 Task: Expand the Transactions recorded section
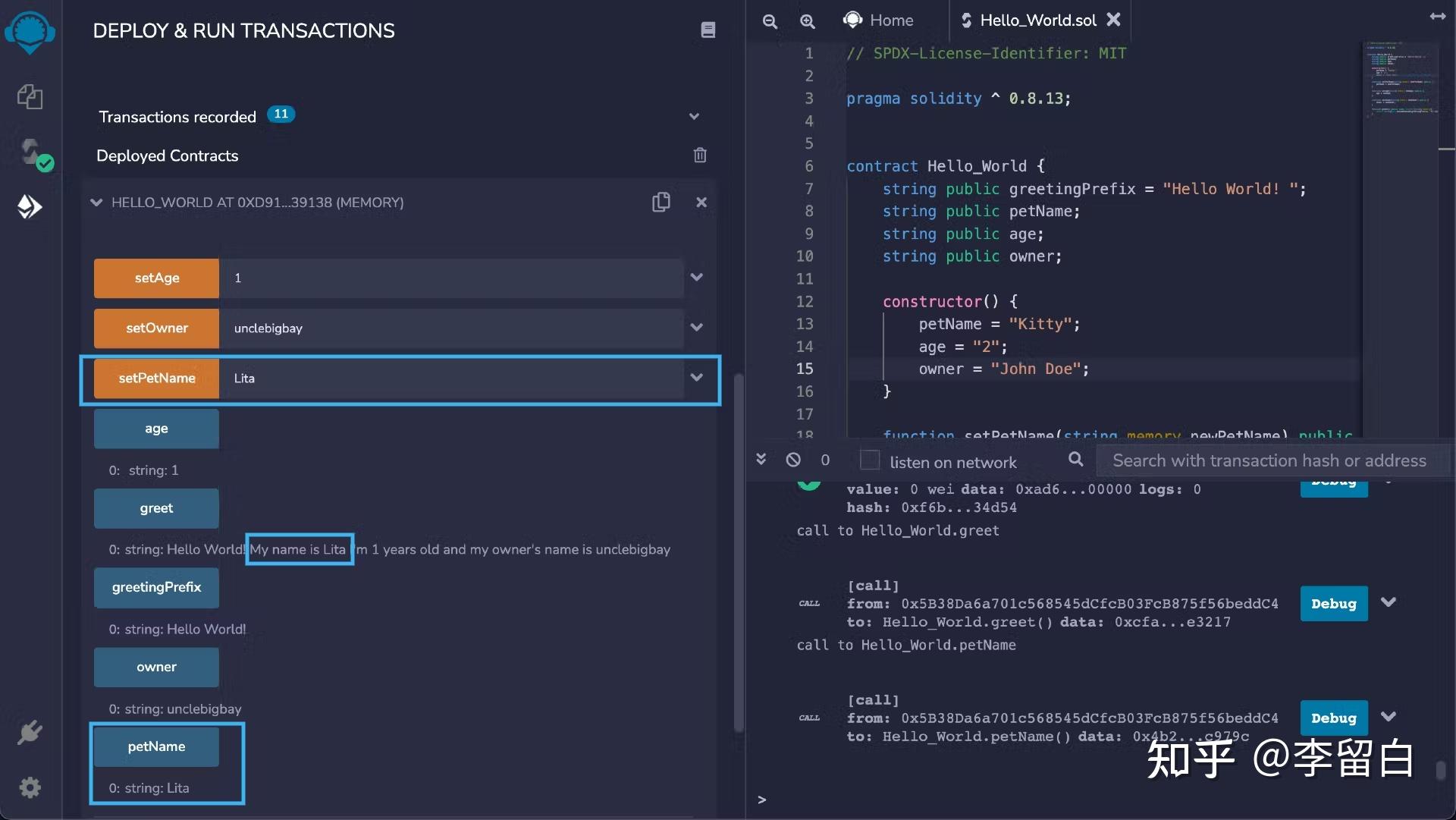click(693, 117)
